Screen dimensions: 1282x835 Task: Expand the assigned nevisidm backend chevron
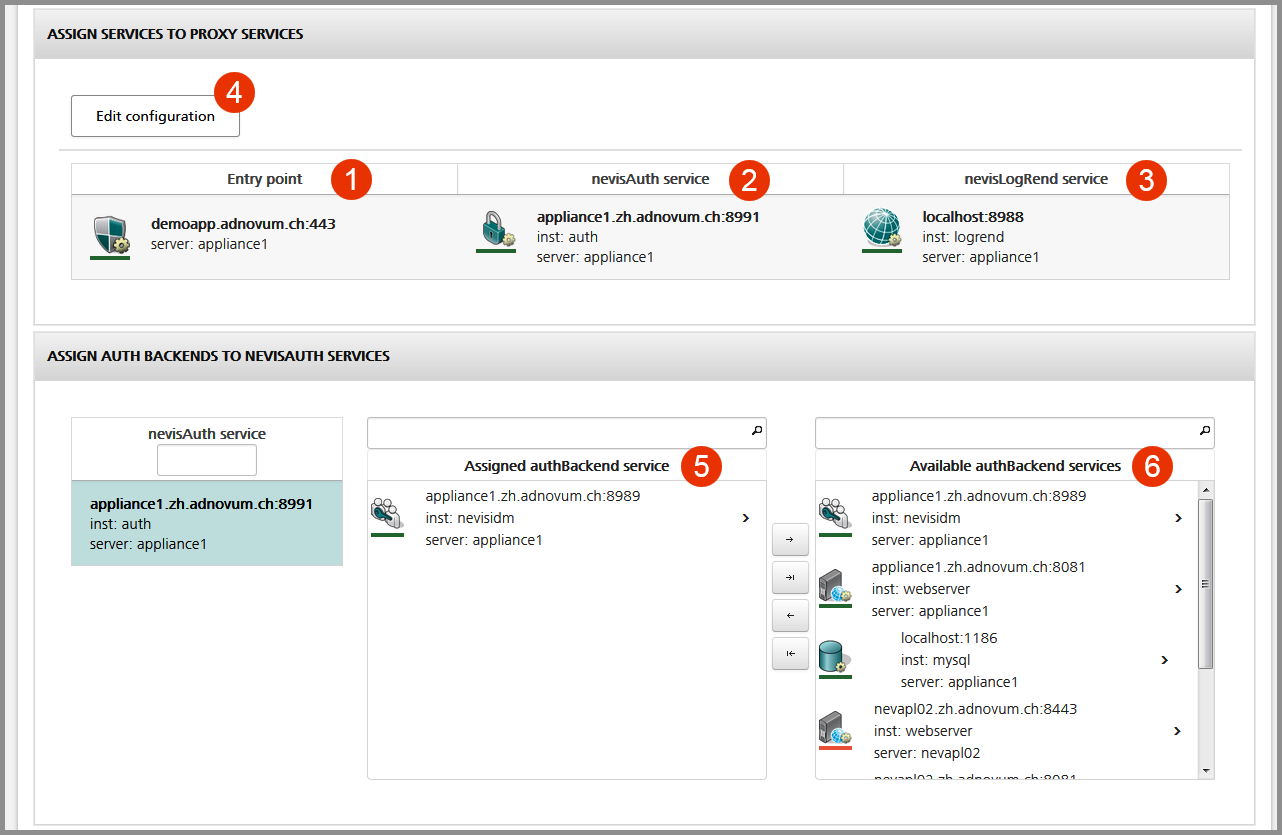tap(746, 518)
